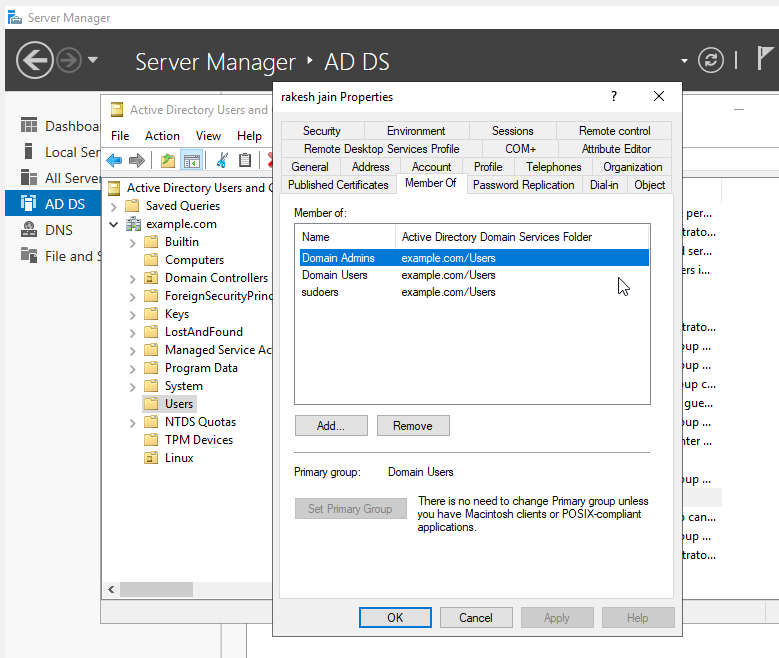Open the dropdown arrow beside the refresh icon
The height and width of the screenshot is (658, 779).
(x=684, y=61)
